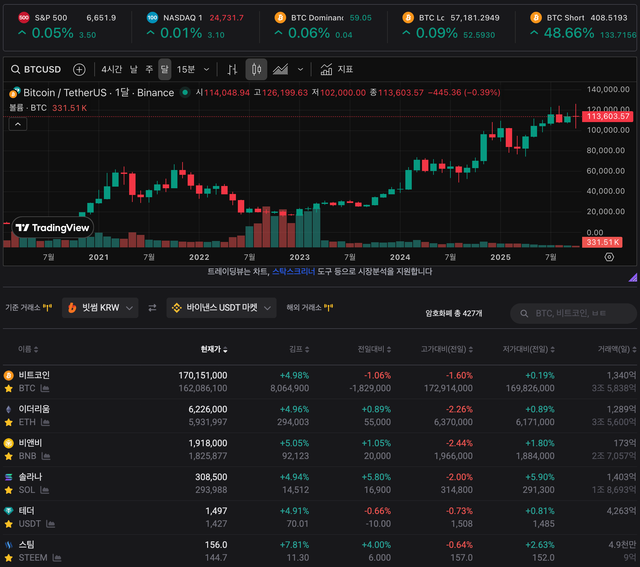The image size is (640, 567).
Task: Click the Ethereum coin logo in 이더리움 row
Action: 9,409
